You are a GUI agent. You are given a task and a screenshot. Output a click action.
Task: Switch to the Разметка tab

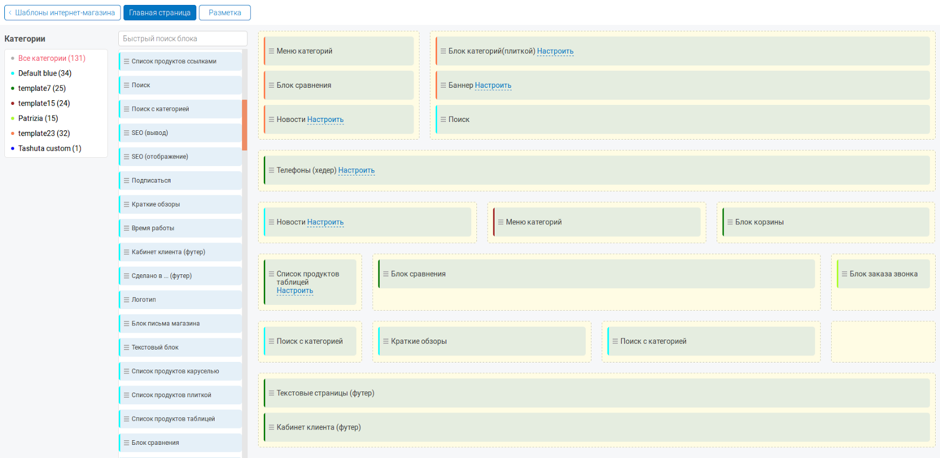coord(224,13)
